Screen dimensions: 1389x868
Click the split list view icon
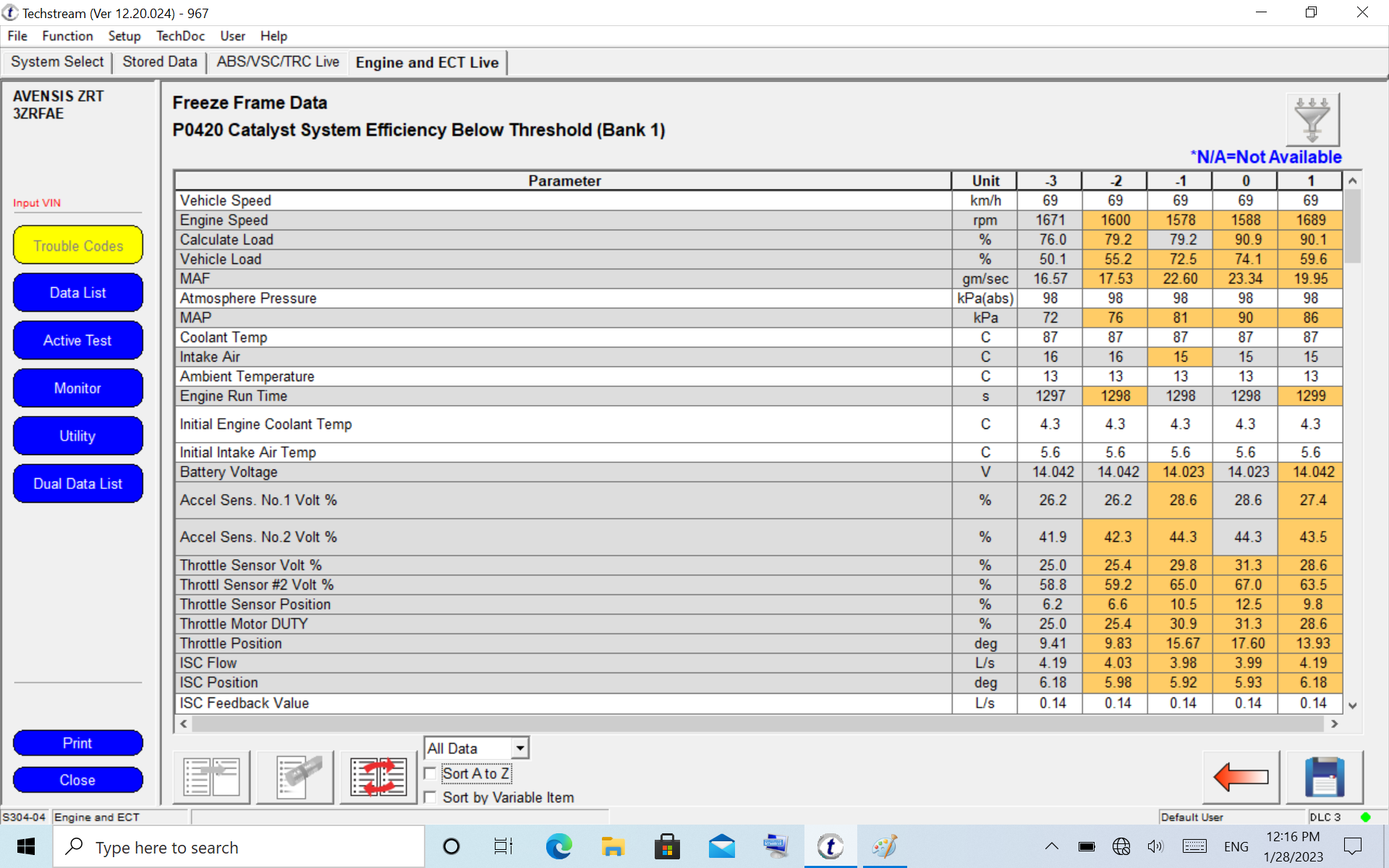(x=211, y=777)
